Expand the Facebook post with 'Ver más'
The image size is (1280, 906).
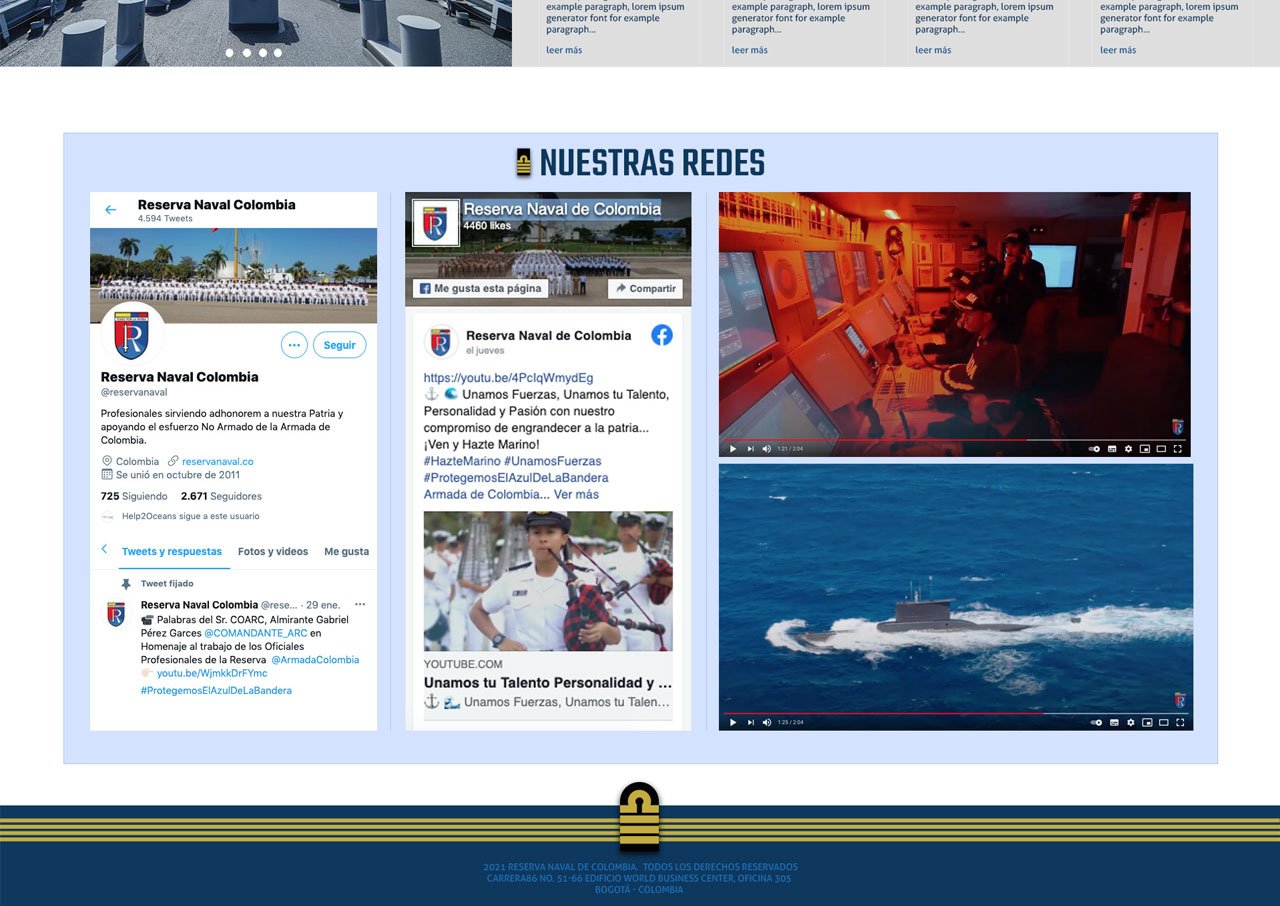pos(576,494)
